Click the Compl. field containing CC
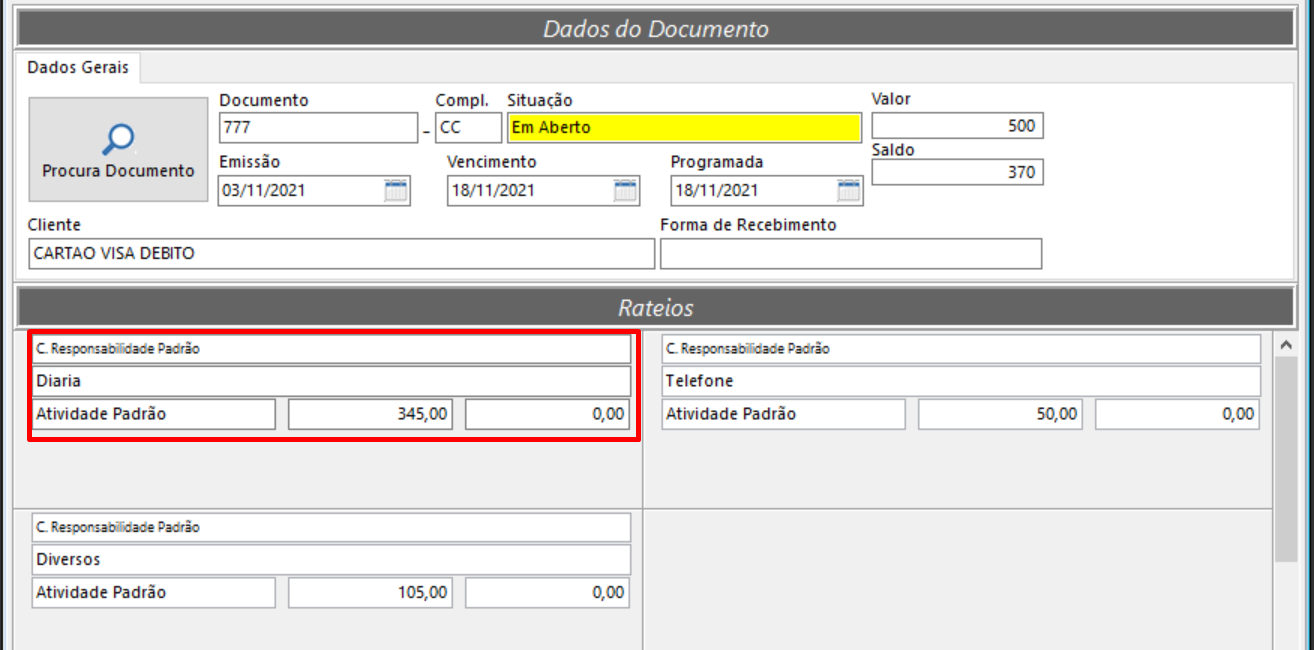 [468, 128]
